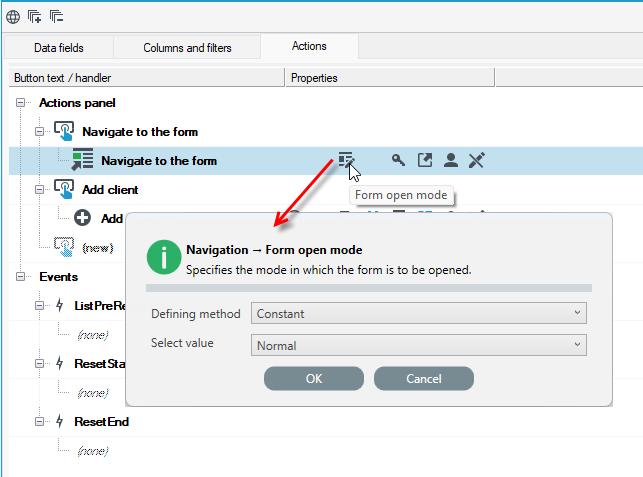Click OK in the Form open mode dialog
The height and width of the screenshot is (477, 643).
pos(314,378)
